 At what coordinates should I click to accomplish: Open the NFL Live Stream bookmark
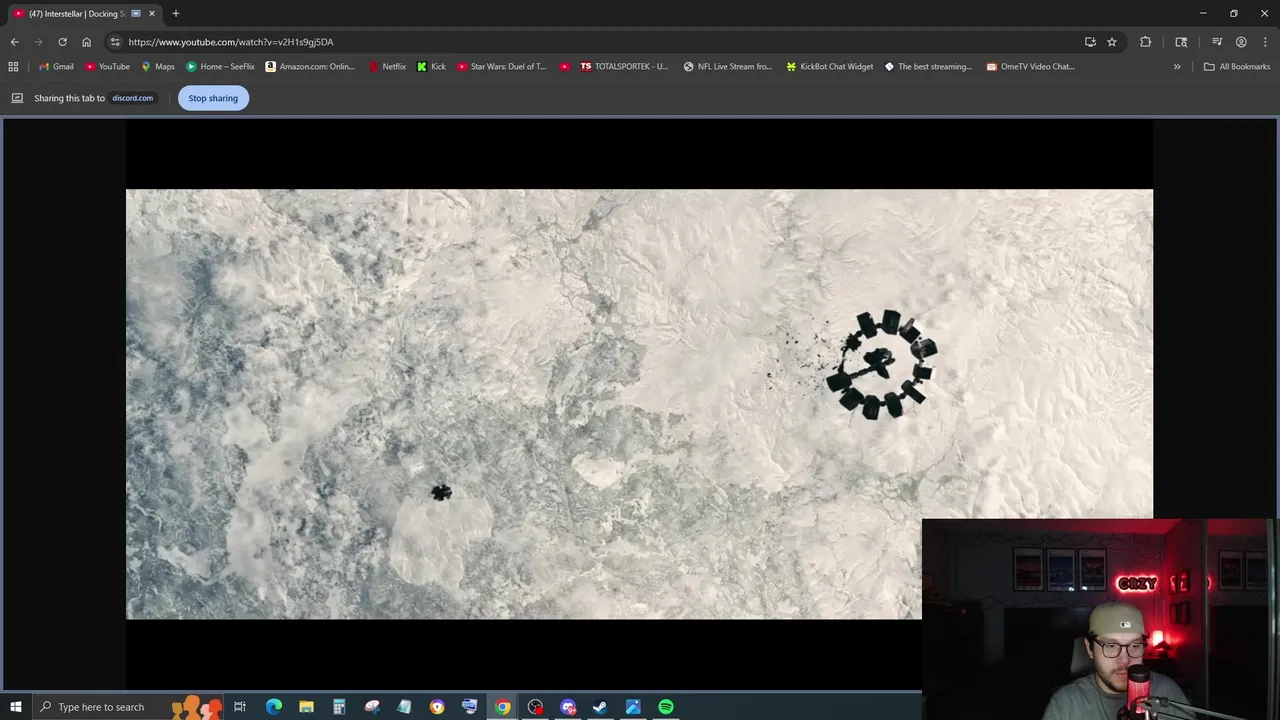coord(728,67)
